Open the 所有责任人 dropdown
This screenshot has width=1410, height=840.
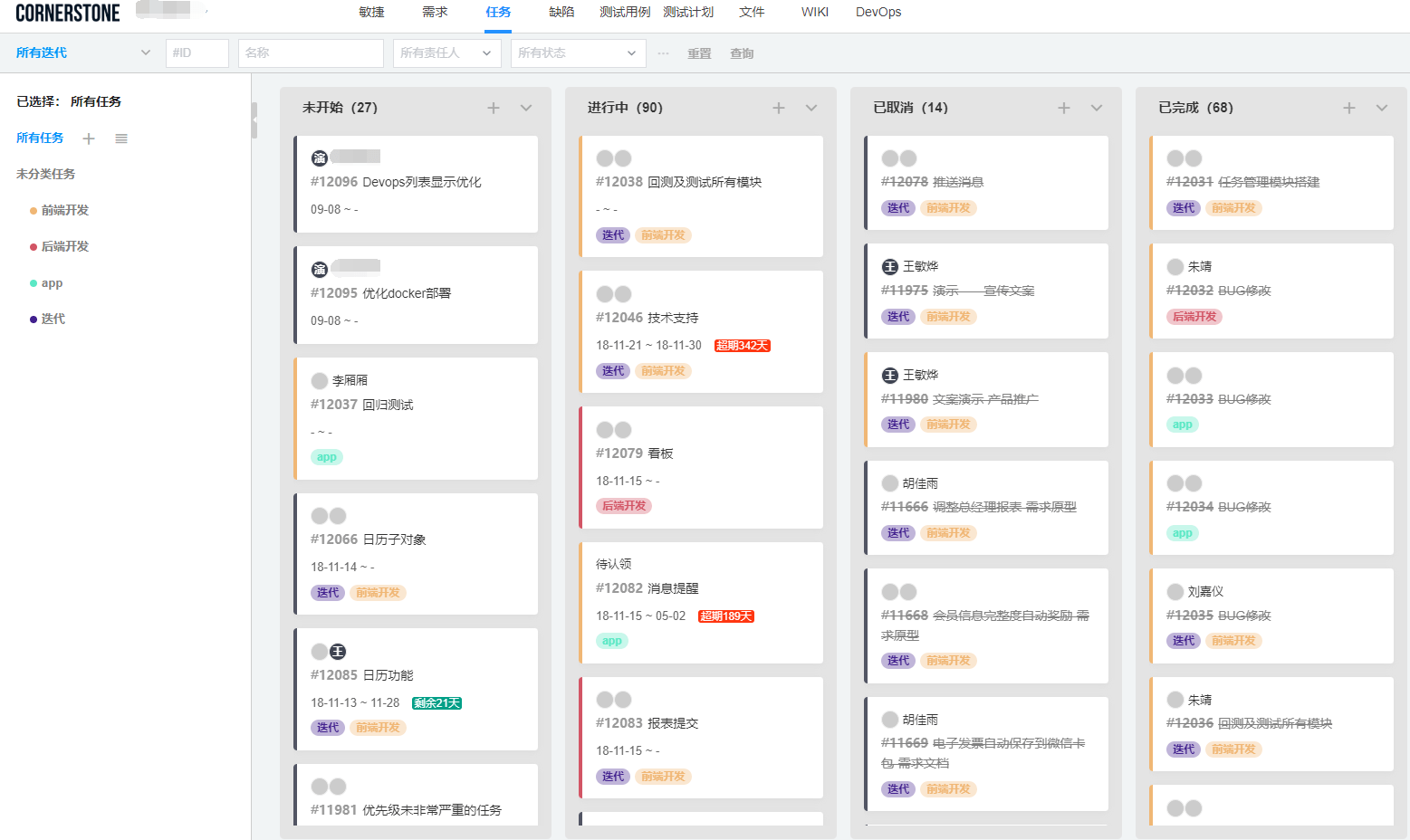click(446, 52)
